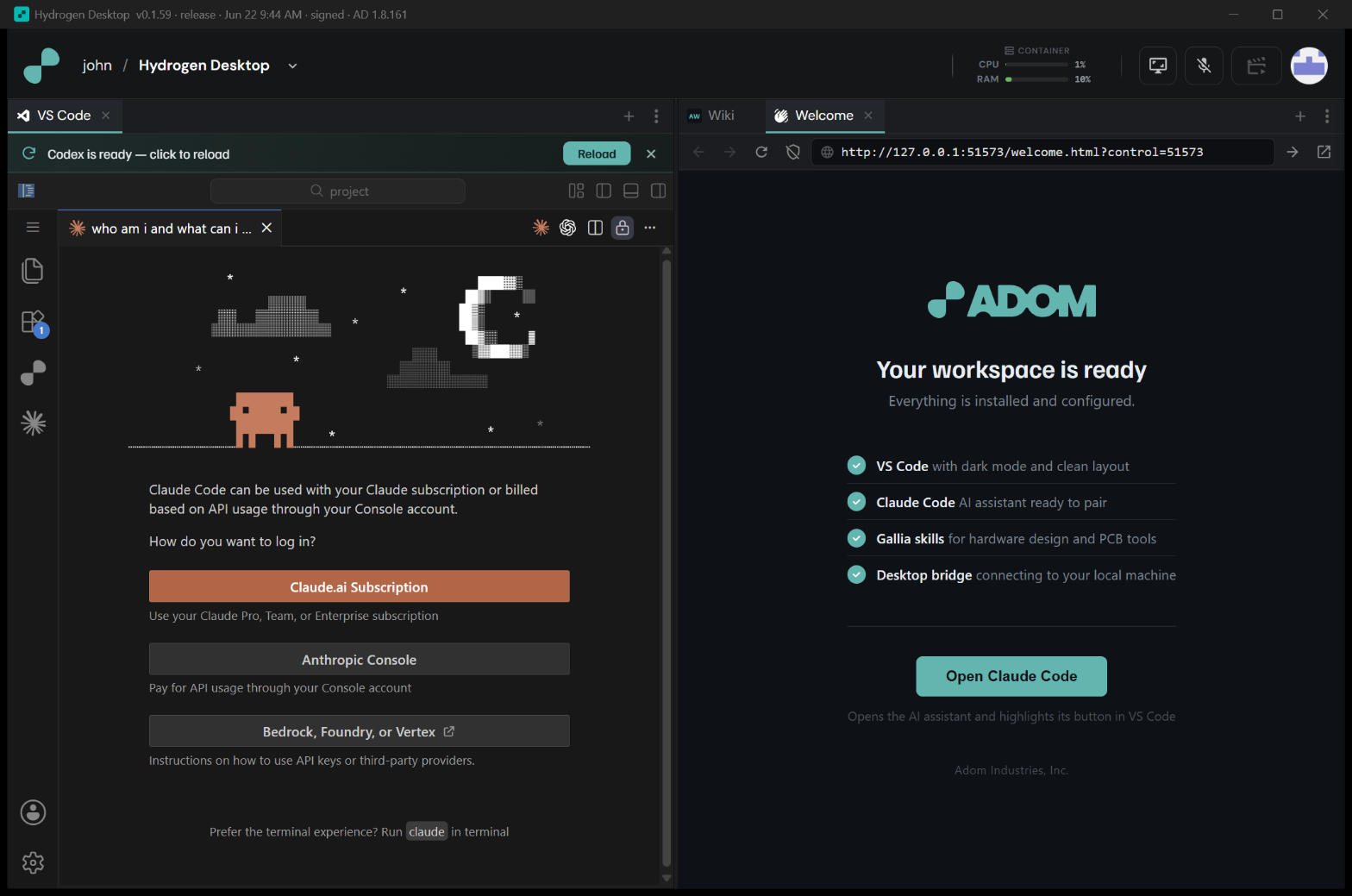1352x896 pixels.
Task: Close the VS Code tab
Action: (105, 116)
